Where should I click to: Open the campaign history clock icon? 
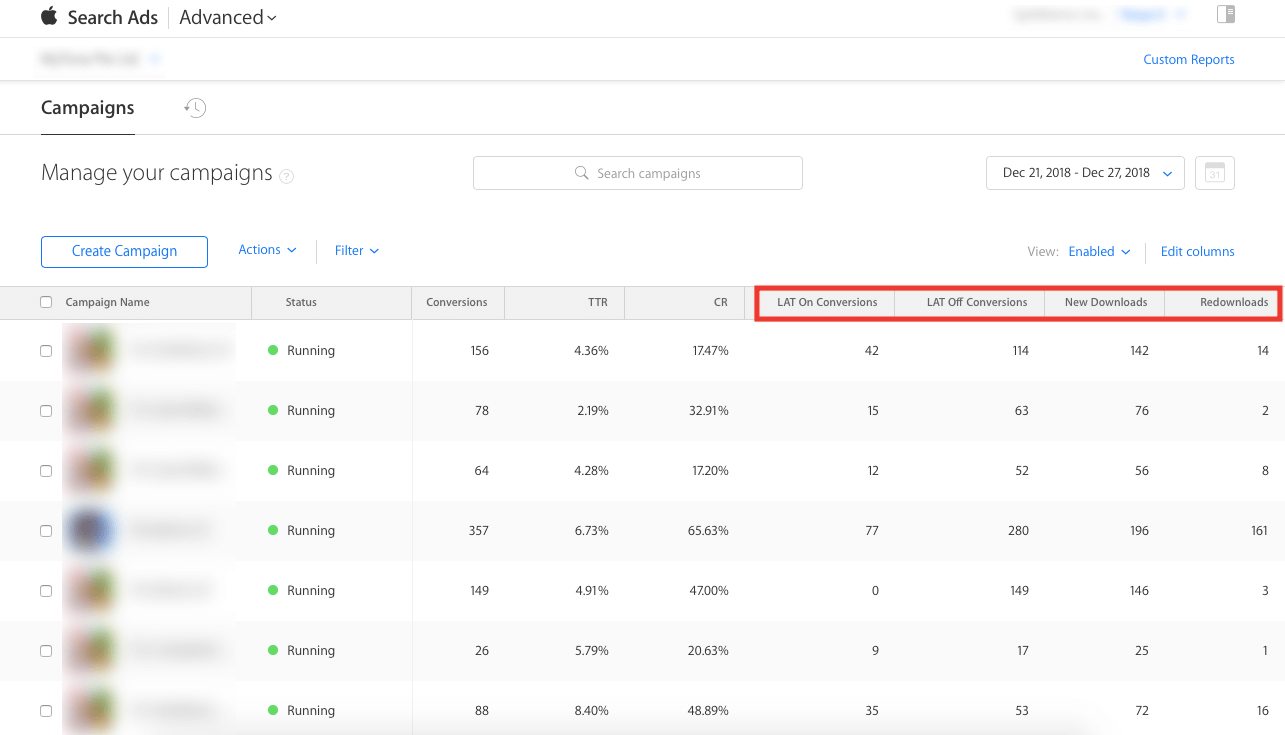195,108
